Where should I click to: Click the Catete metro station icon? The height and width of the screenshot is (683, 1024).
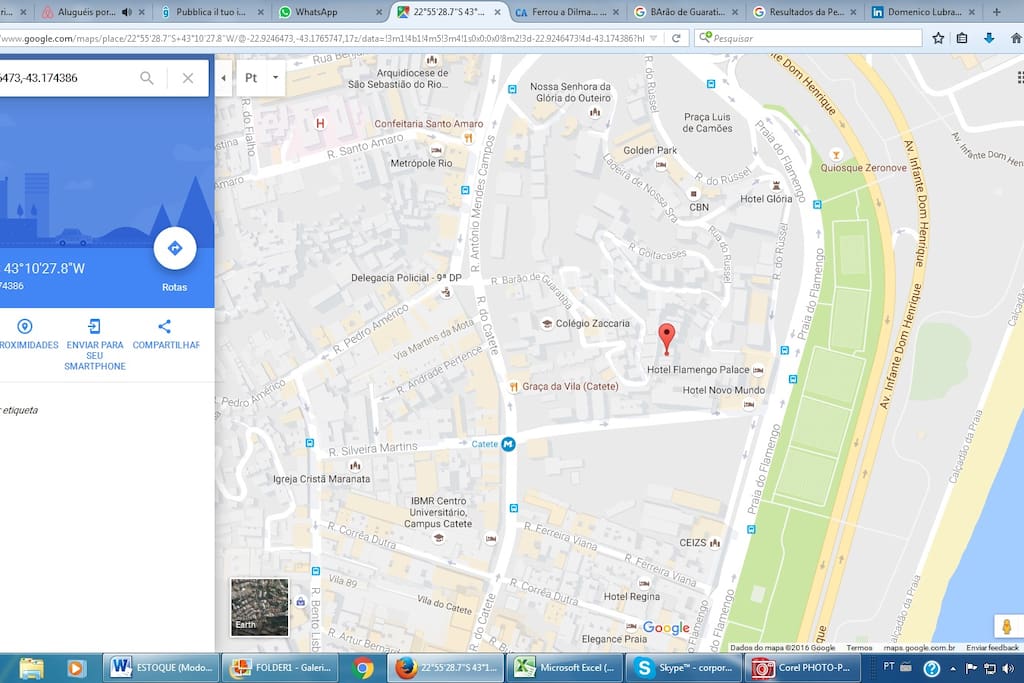508,444
